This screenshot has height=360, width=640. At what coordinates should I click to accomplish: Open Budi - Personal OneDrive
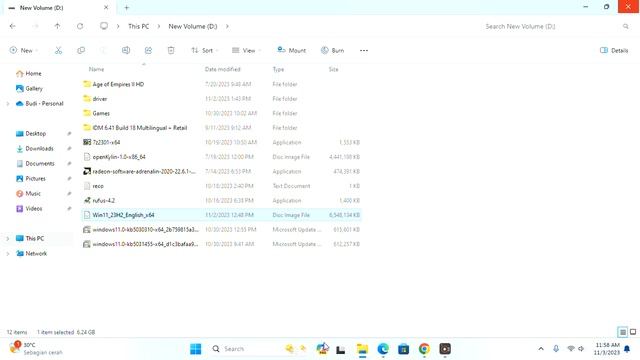[40, 104]
